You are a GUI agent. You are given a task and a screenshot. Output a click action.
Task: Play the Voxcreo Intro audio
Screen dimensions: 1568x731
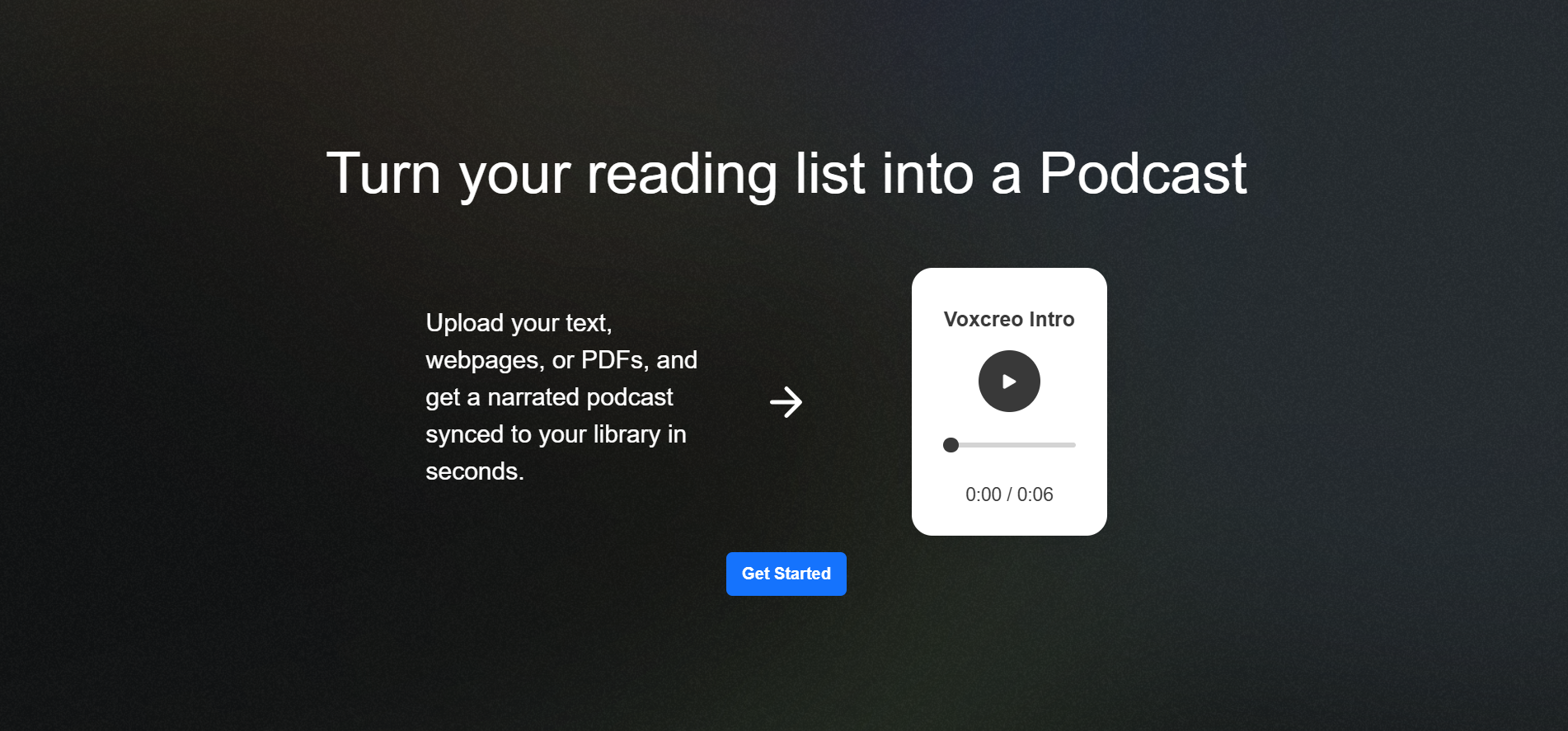[x=1009, y=382]
